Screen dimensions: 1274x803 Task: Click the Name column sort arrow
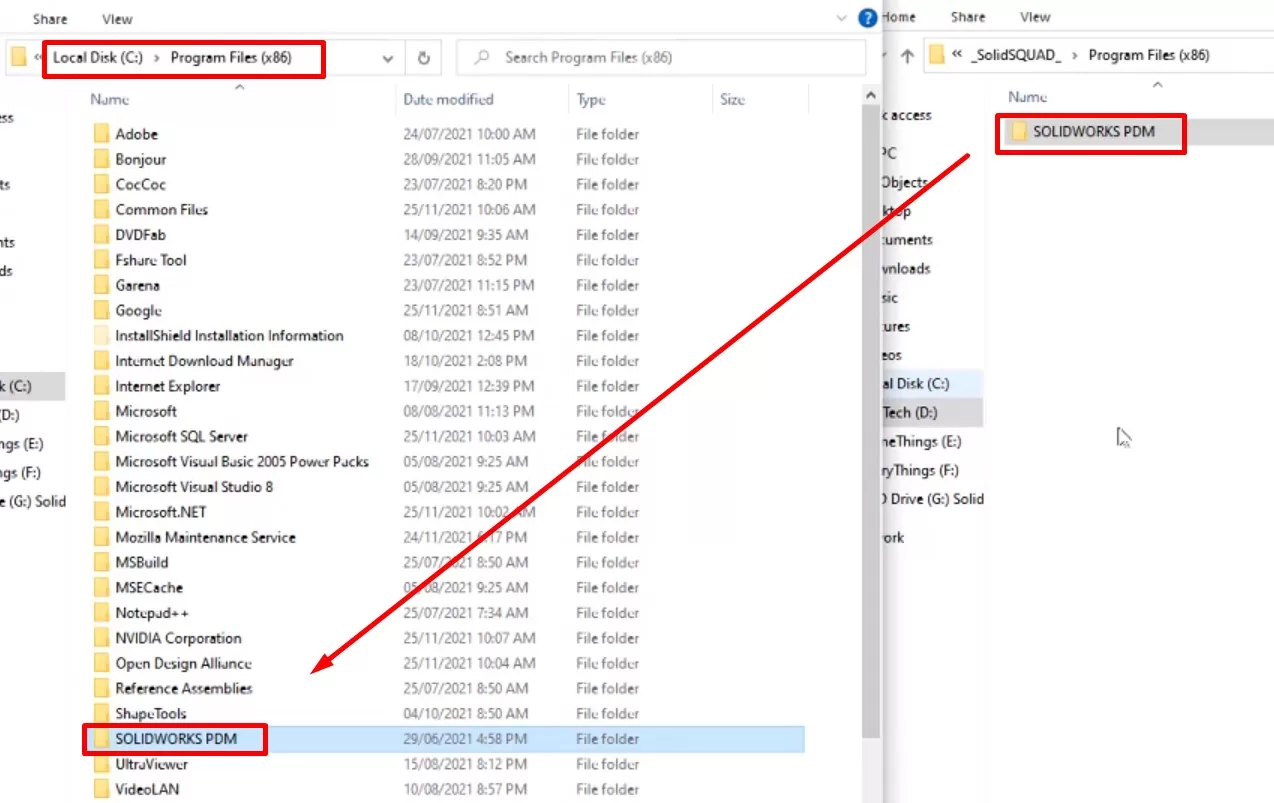[x=239, y=88]
